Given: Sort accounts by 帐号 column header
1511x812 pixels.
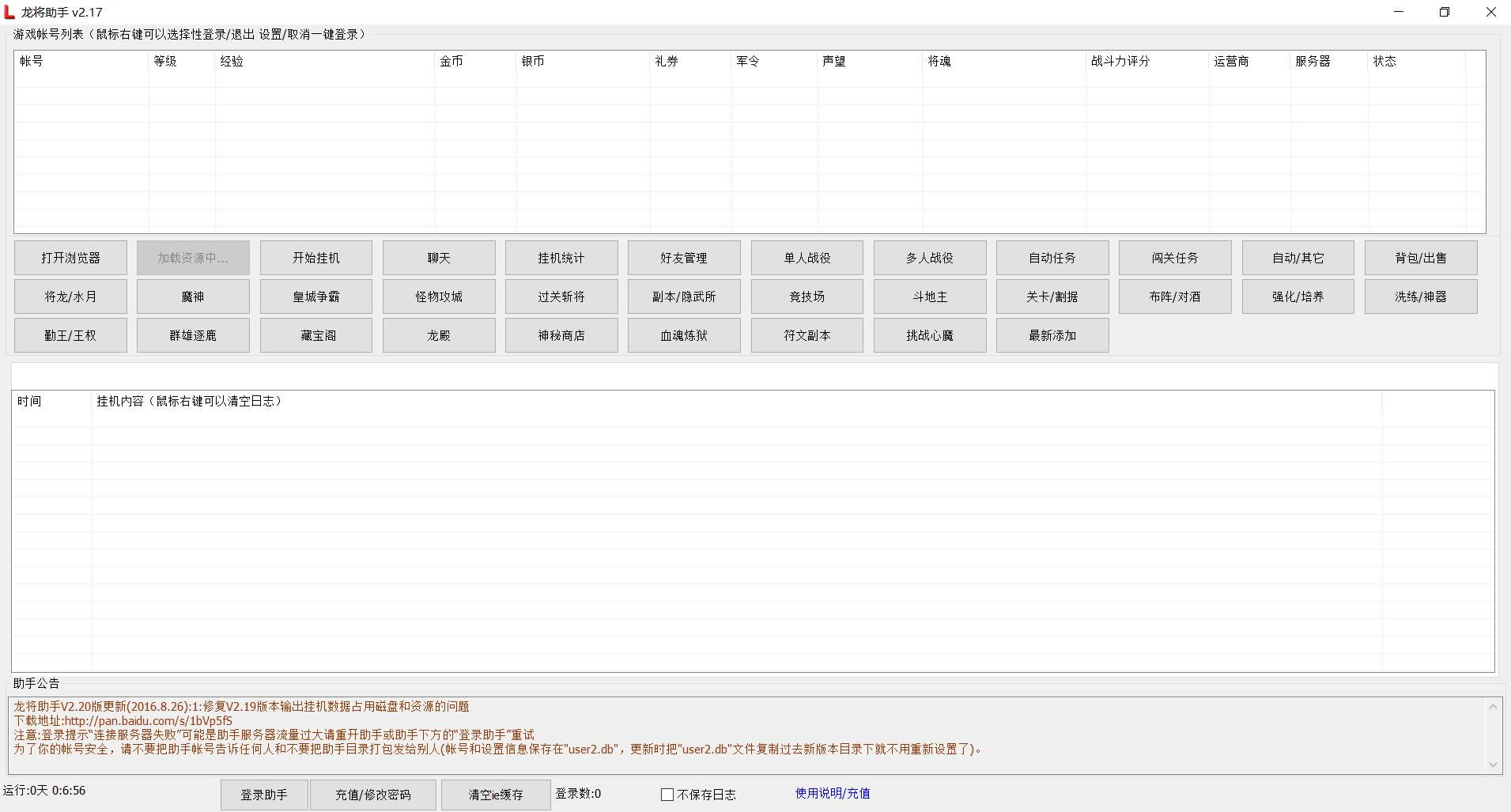Looking at the screenshot, I should 81,61.
